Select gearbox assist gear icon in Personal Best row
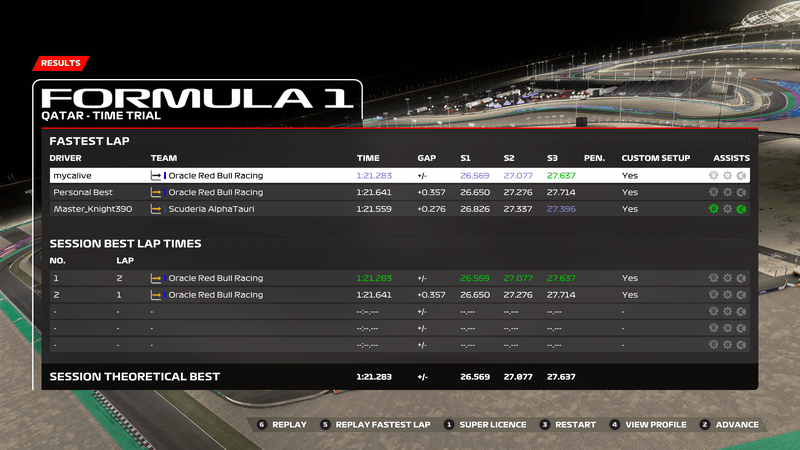Screen dimensions: 800x450 click(728, 192)
